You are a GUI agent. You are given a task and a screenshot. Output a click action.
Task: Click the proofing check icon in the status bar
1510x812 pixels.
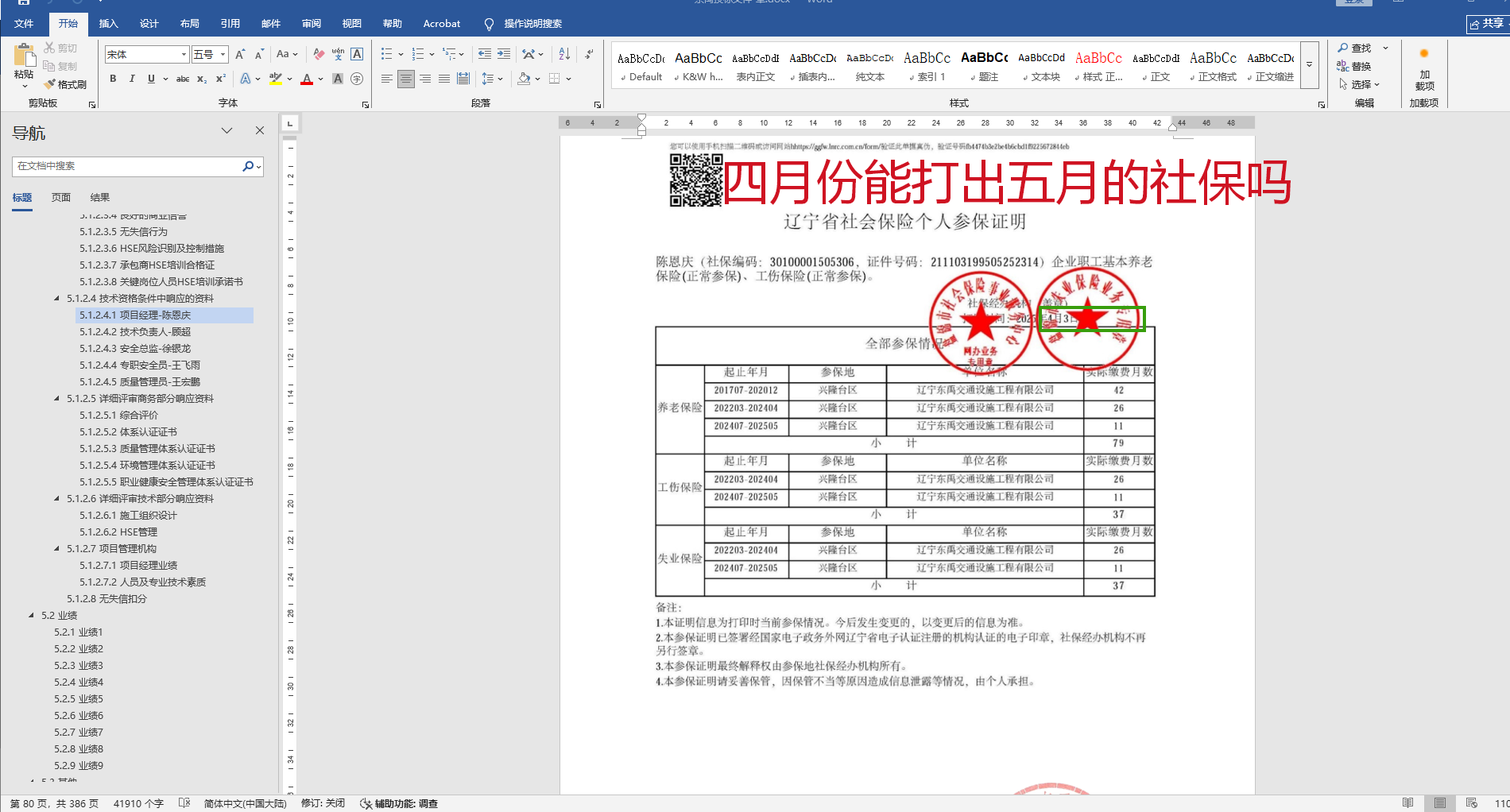tap(184, 803)
